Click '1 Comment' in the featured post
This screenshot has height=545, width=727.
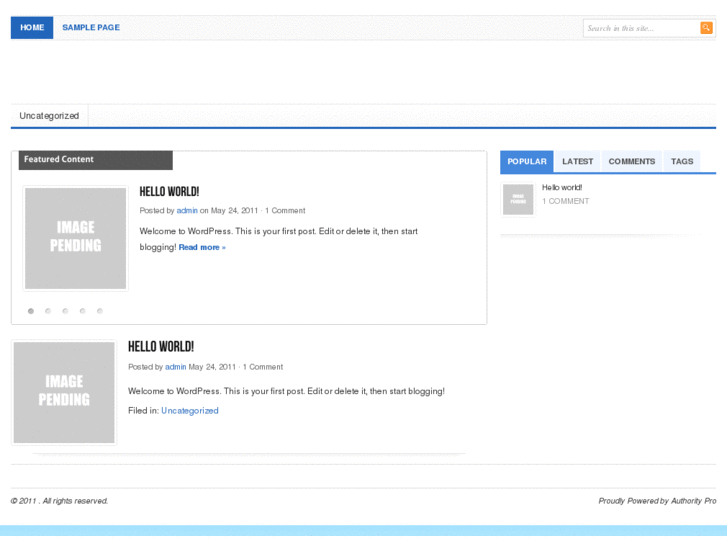pos(285,211)
